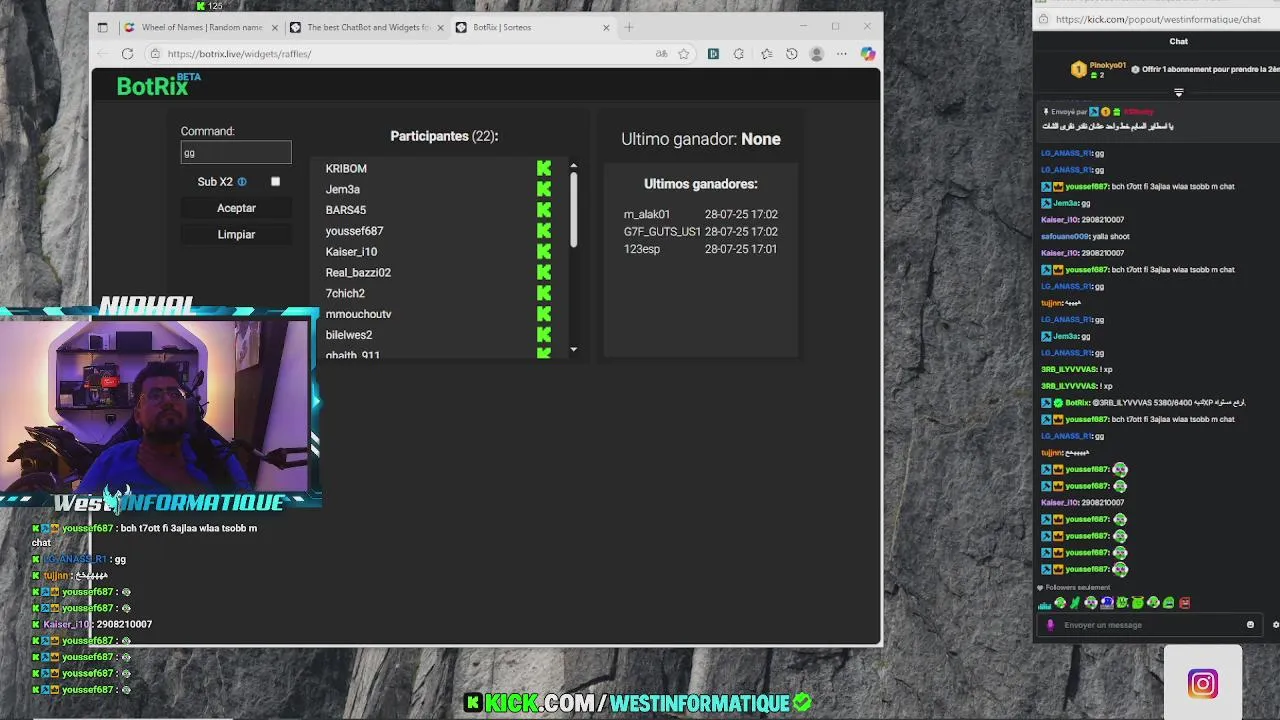Image resolution: width=1280 pixels, height=720 pixels.
Task: Click past winner 123esp
Action: (x=642, y=249)
